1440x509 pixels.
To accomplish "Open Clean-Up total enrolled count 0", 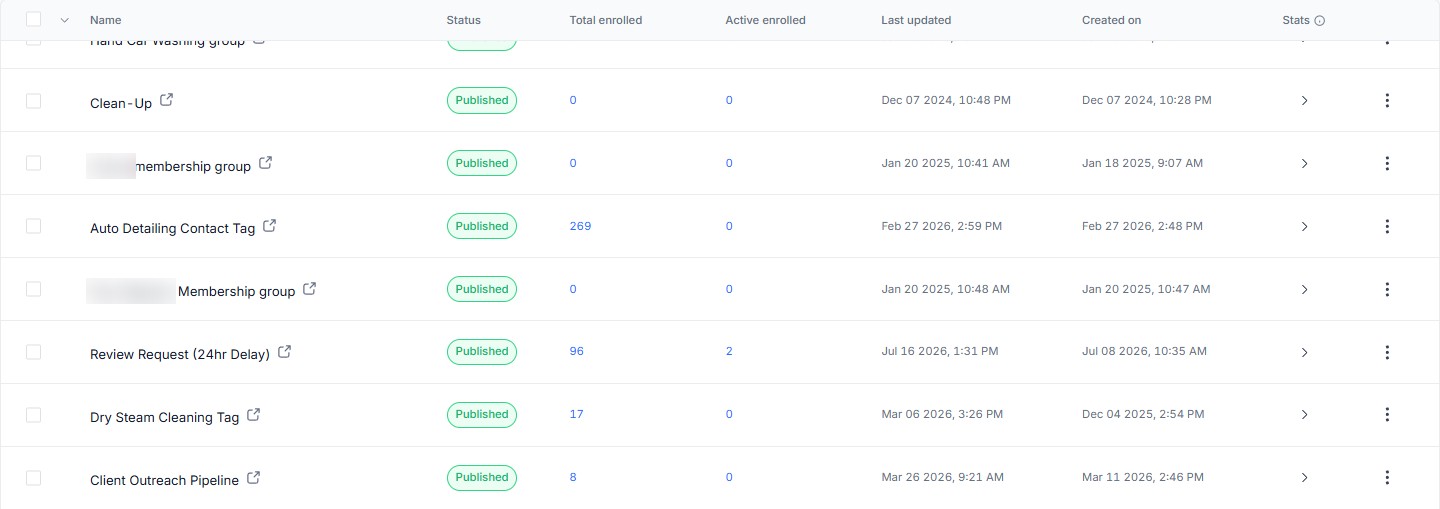I will pyautogui.click(x=573, y=100).
